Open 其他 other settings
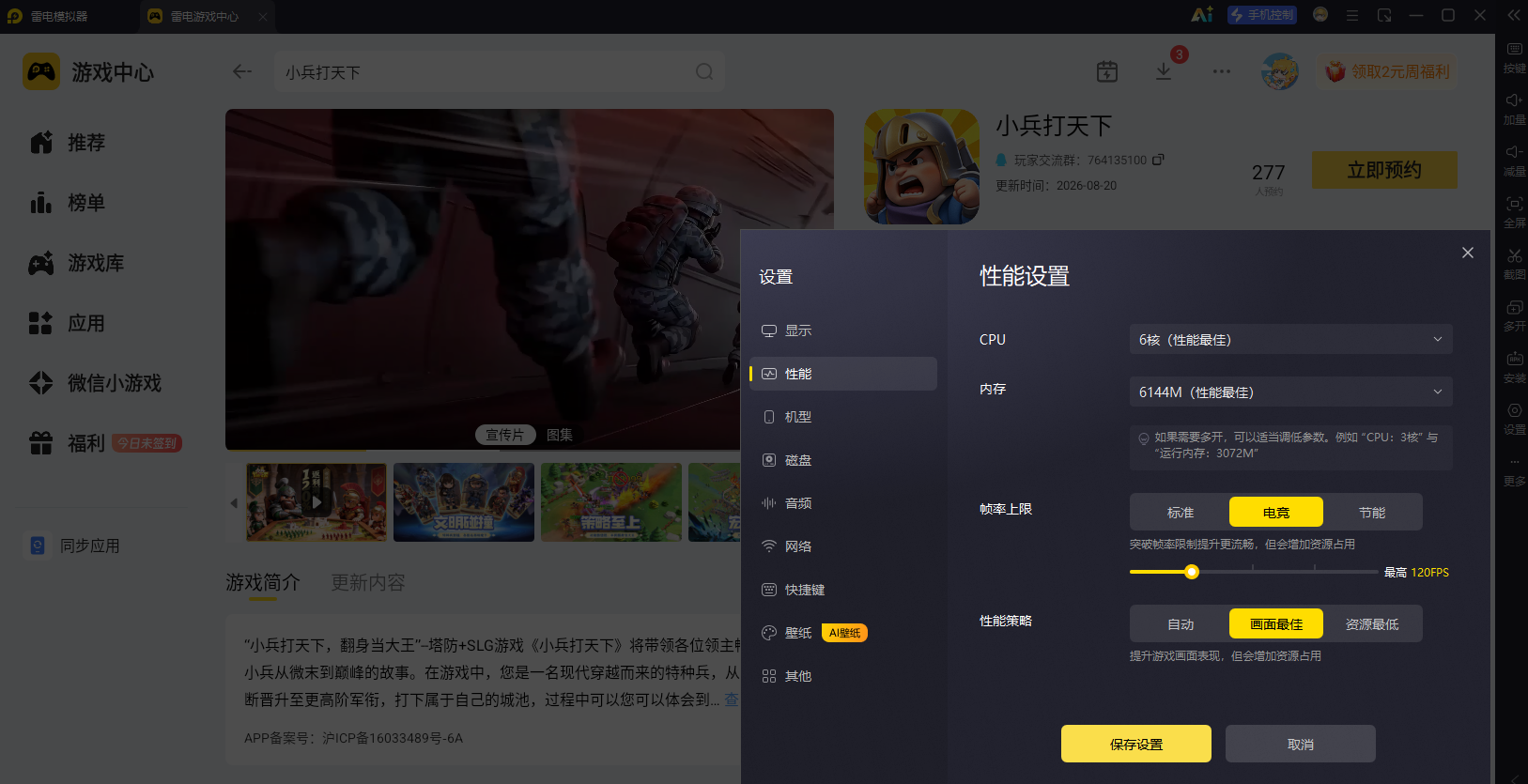Screen dimensions: 1528x784 click(x=843, y=676)
